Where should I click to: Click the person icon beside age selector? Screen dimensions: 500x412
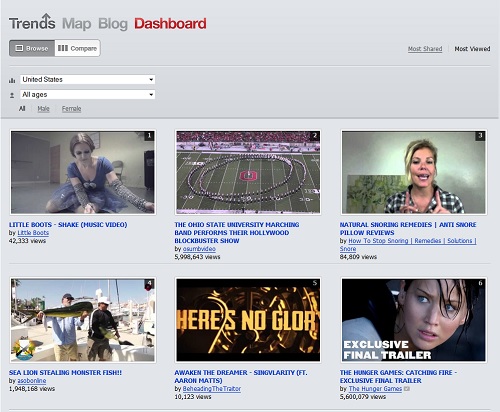coord(12,95)
